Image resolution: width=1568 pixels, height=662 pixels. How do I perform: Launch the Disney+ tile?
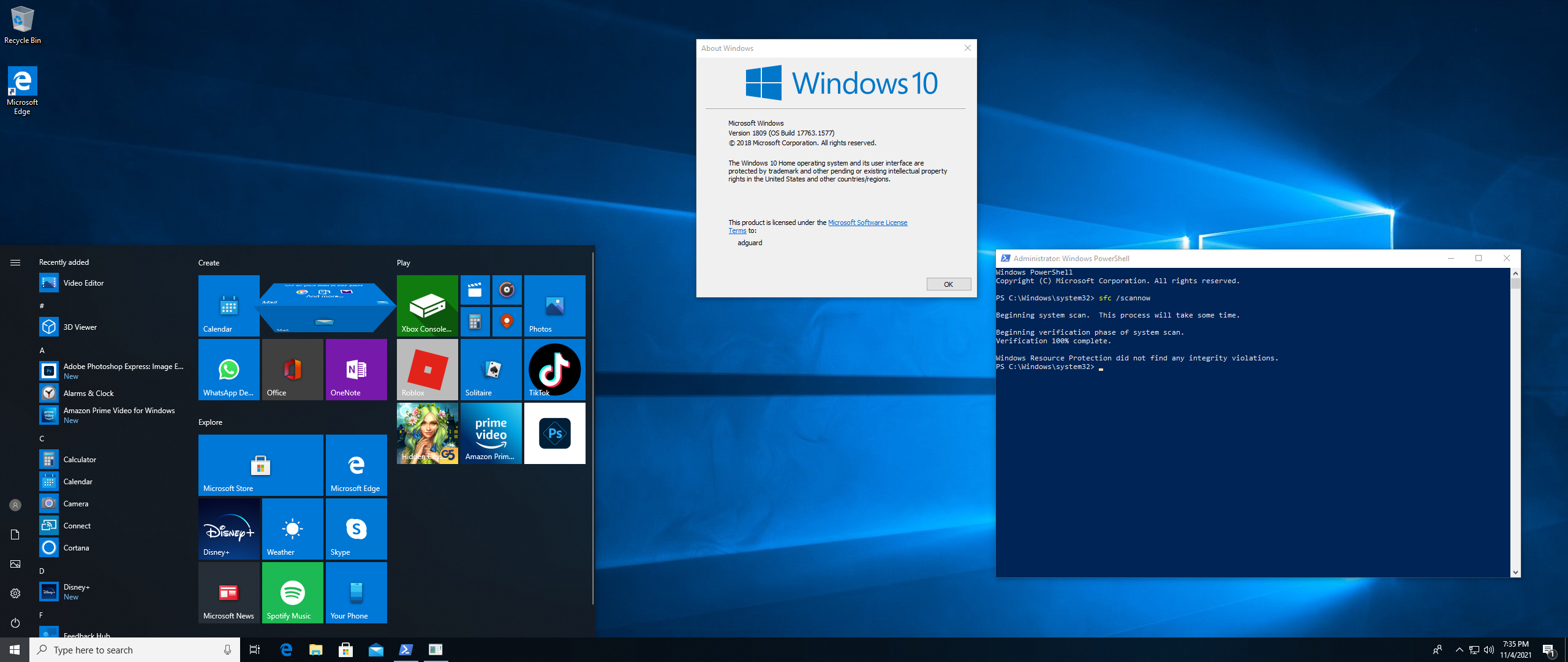coord(228,528)
